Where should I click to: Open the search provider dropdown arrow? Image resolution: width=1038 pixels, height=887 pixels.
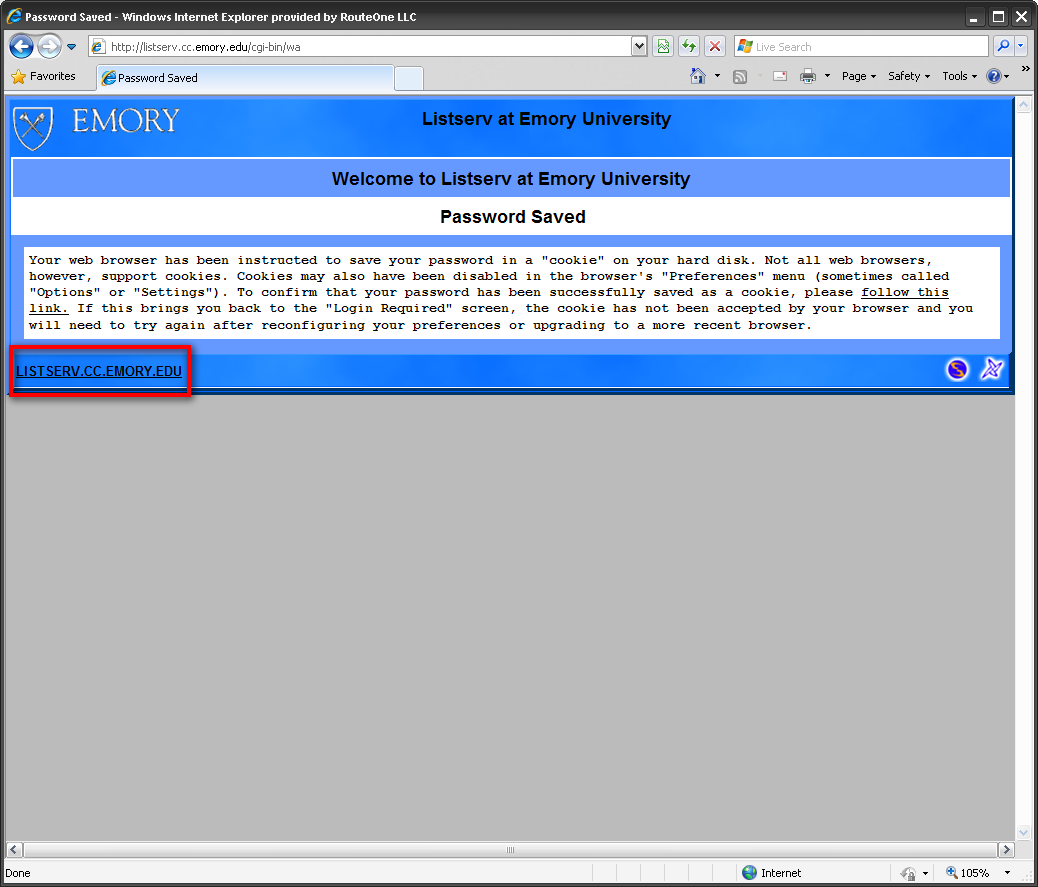click(x=1020, y=46)
